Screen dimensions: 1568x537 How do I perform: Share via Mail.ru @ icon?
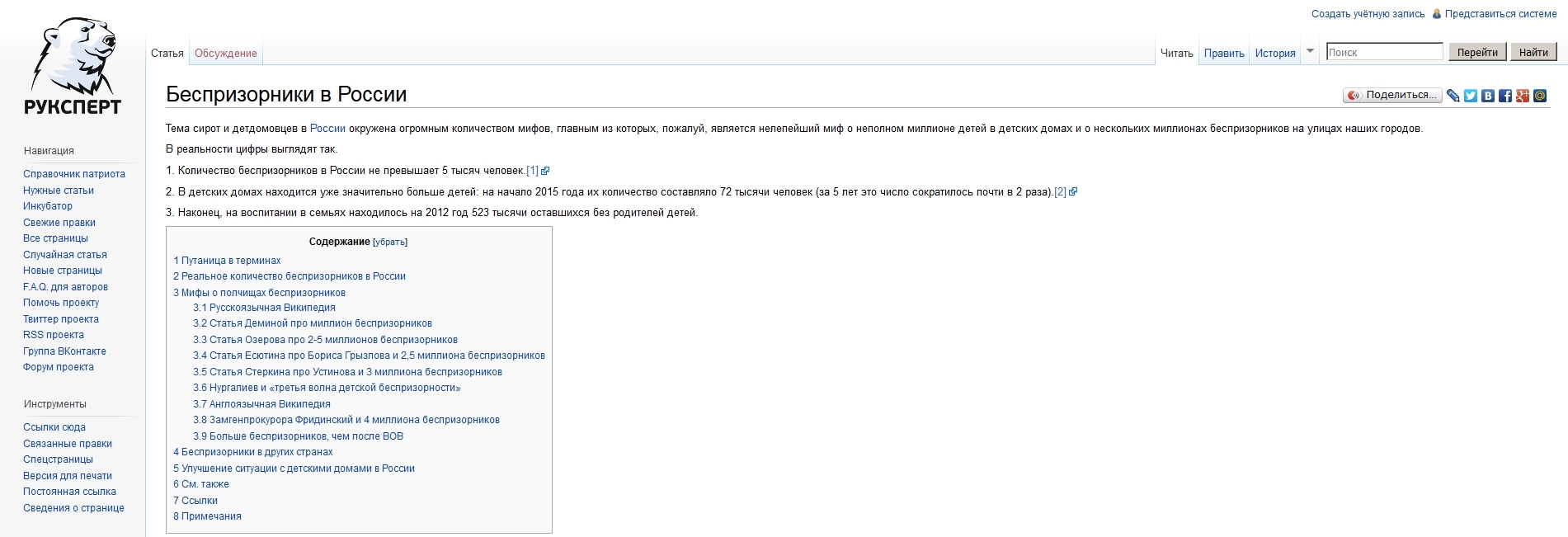tap(1540, 96)
